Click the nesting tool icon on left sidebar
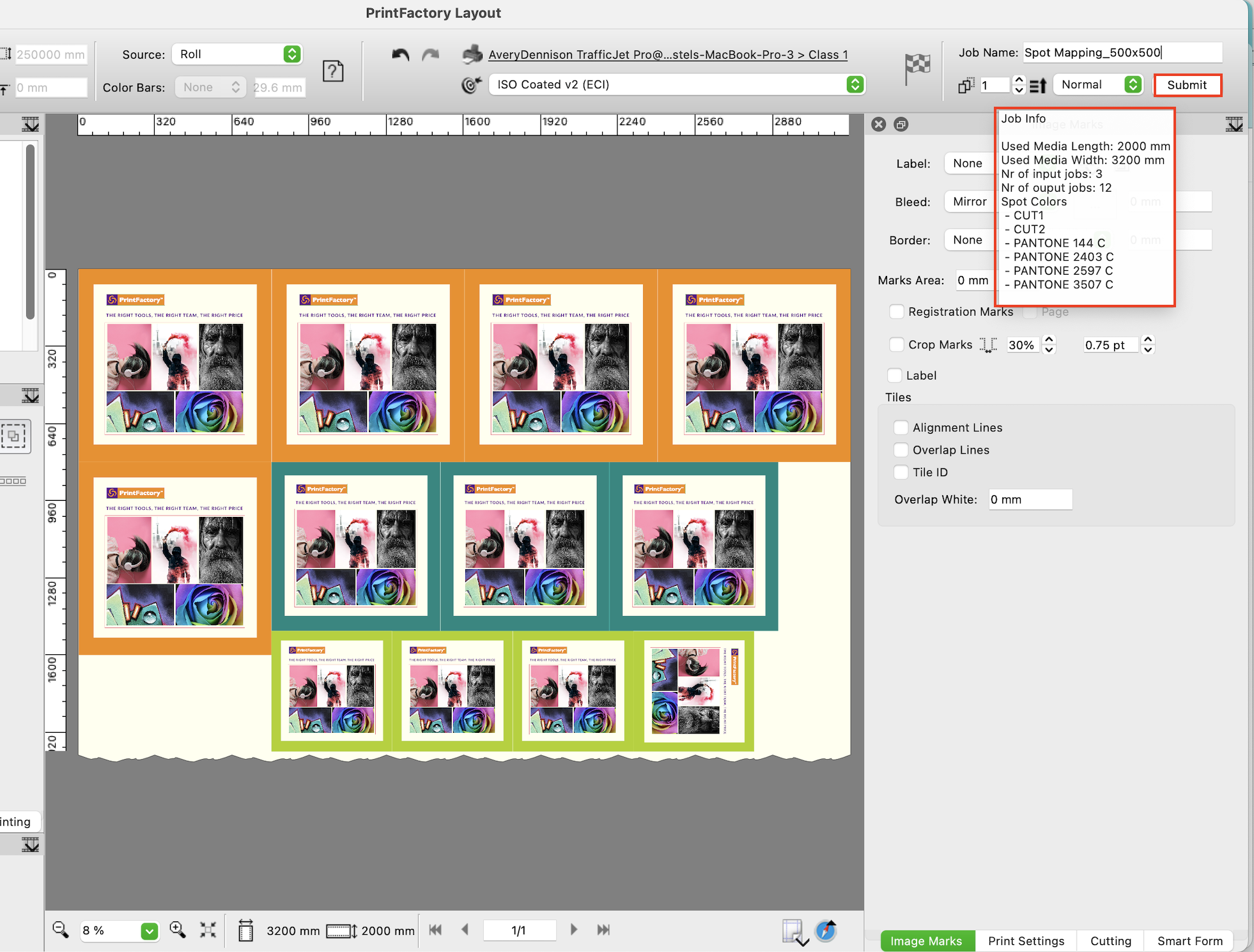This screenshot has height=952, width=1254. click(x=14, y=437)
